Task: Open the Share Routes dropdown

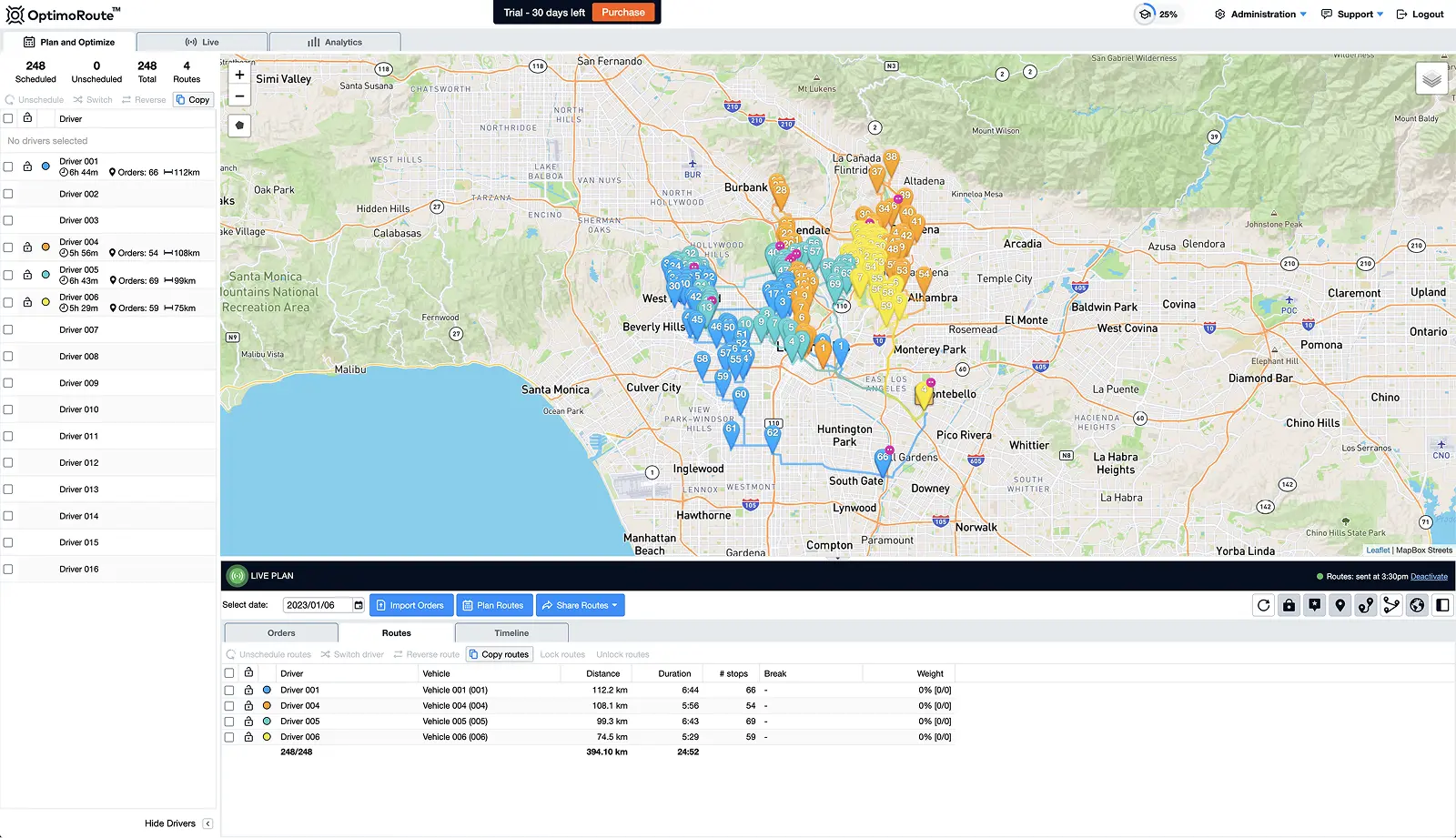Action: click(x=581, y=605)
